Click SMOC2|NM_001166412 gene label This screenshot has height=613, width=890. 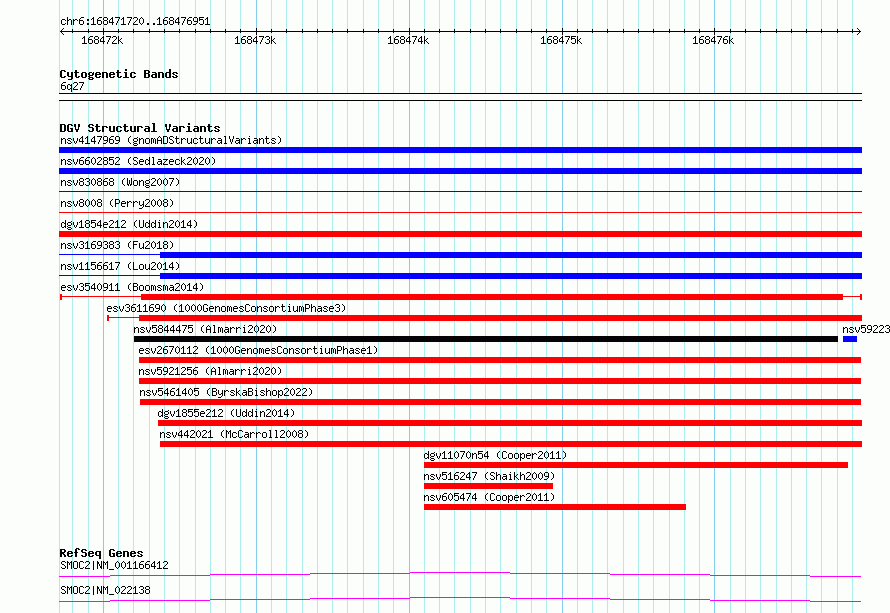pyautogui.click(x=114, y=565)
